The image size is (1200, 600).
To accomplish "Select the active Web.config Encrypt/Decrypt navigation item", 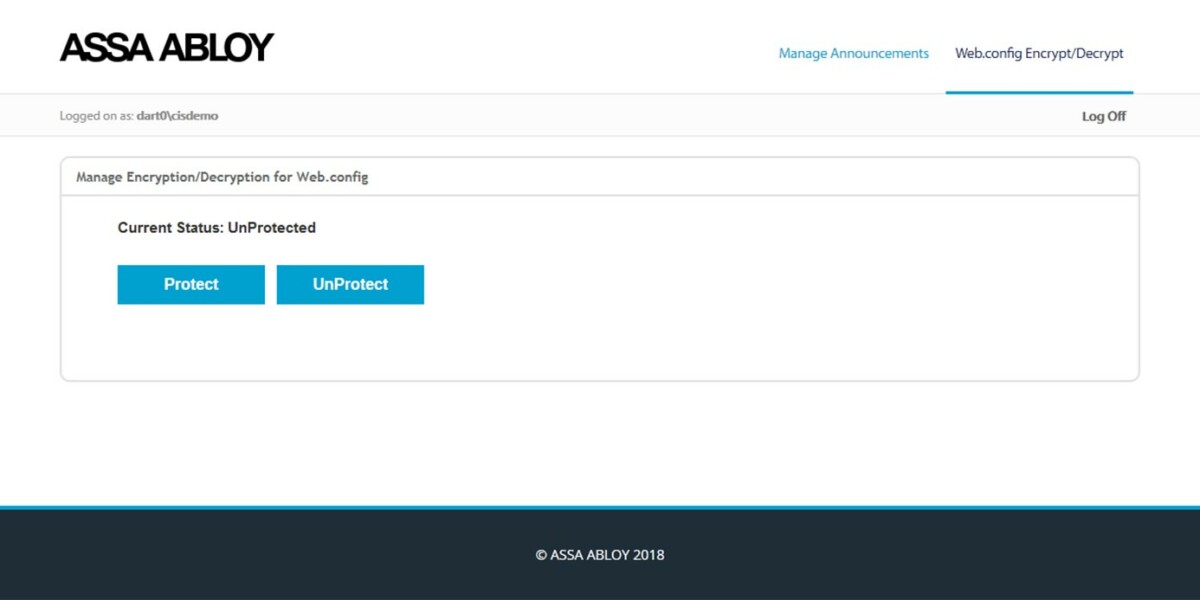I will 1040,53.
